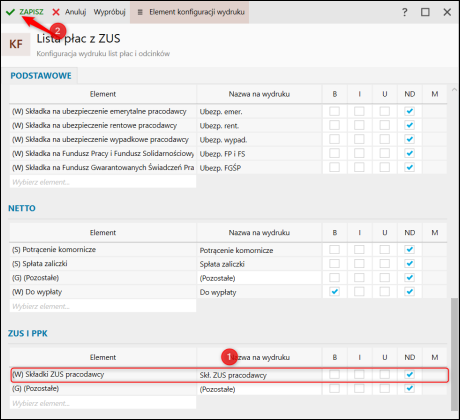Click the maximize window square icon
The height and width of the screenshot is (420, 460).
pyautogui.click(x=425, y=12)
